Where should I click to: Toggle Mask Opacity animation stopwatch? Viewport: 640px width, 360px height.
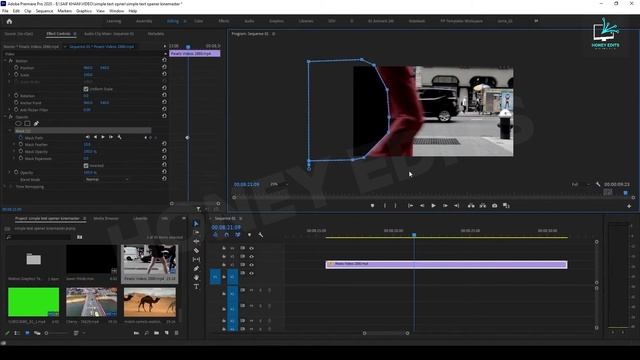(x=21, y=151)
